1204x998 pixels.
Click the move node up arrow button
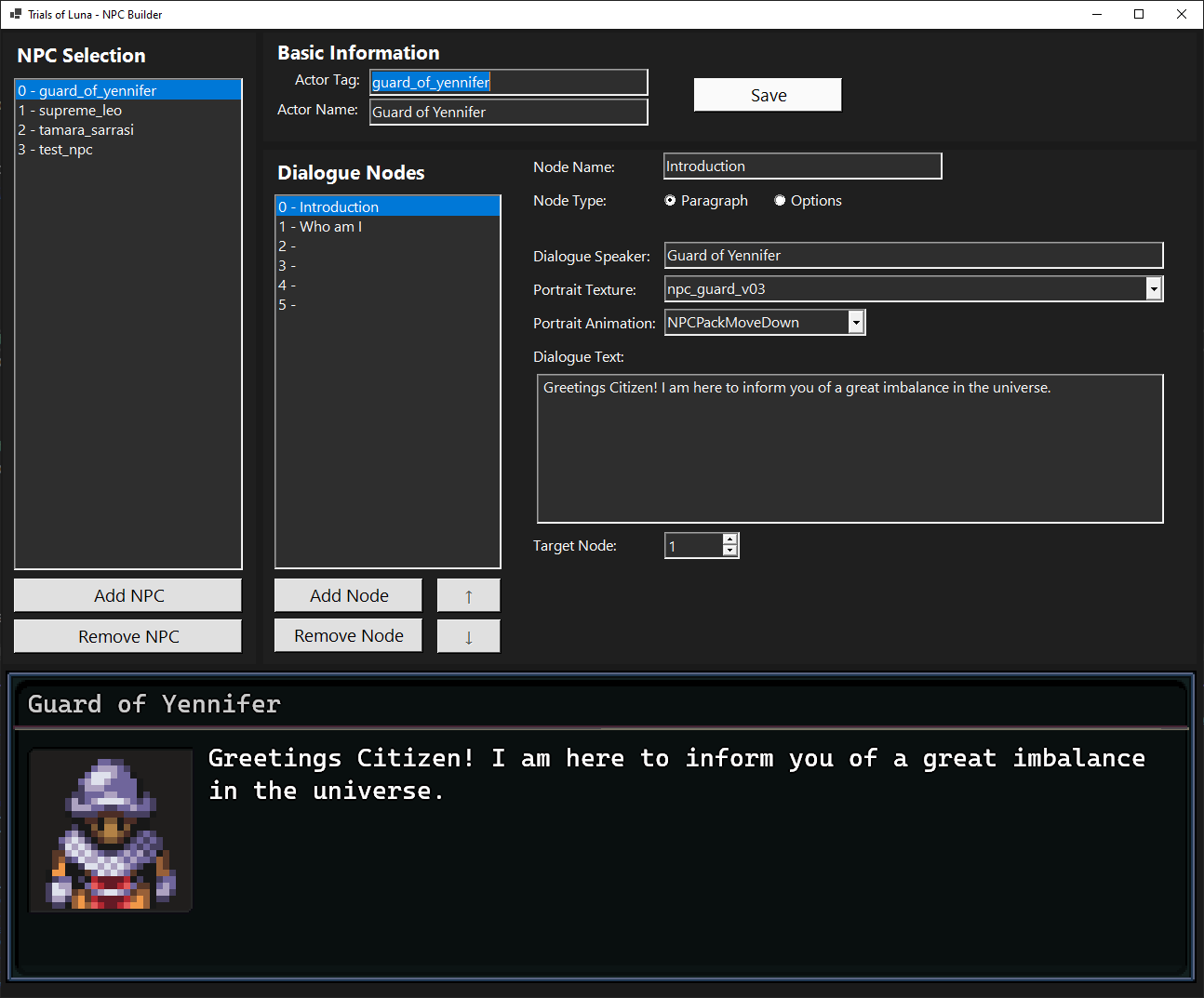tap(468, 596)
